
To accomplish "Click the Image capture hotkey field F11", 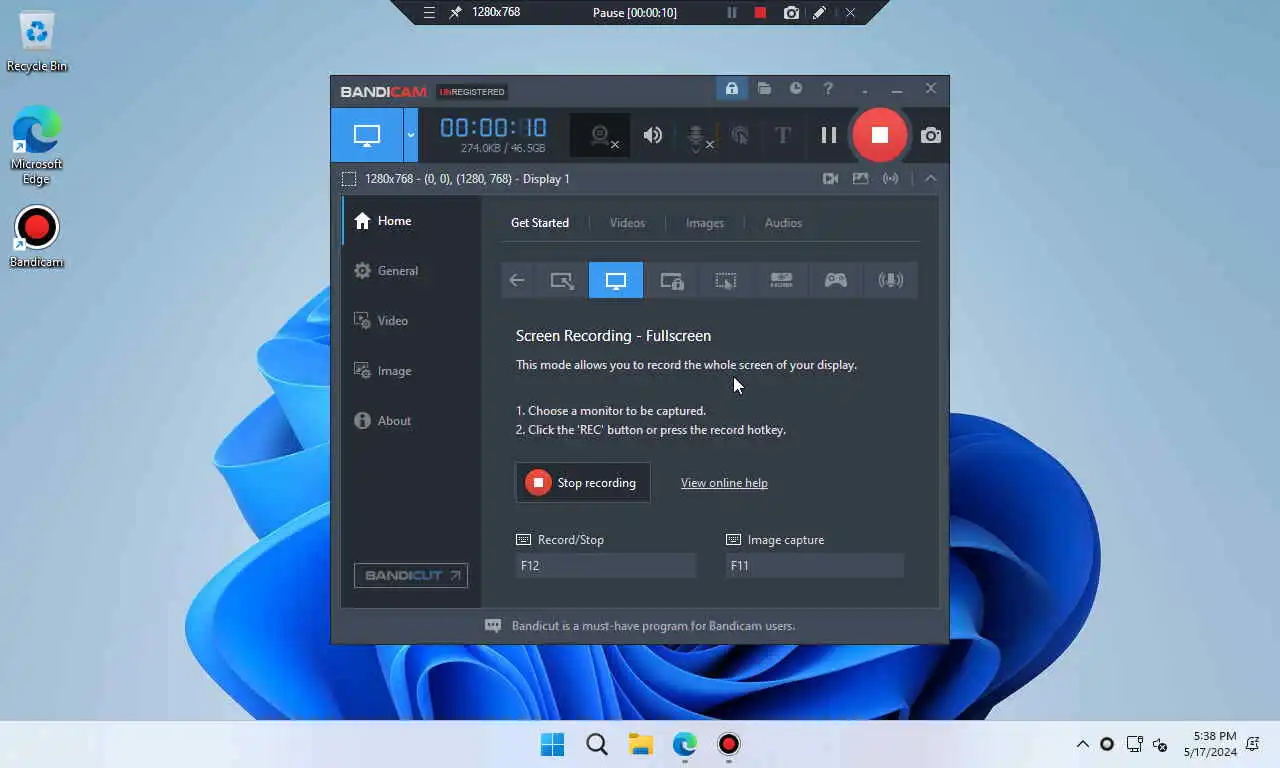I will (x=815, y=565).
